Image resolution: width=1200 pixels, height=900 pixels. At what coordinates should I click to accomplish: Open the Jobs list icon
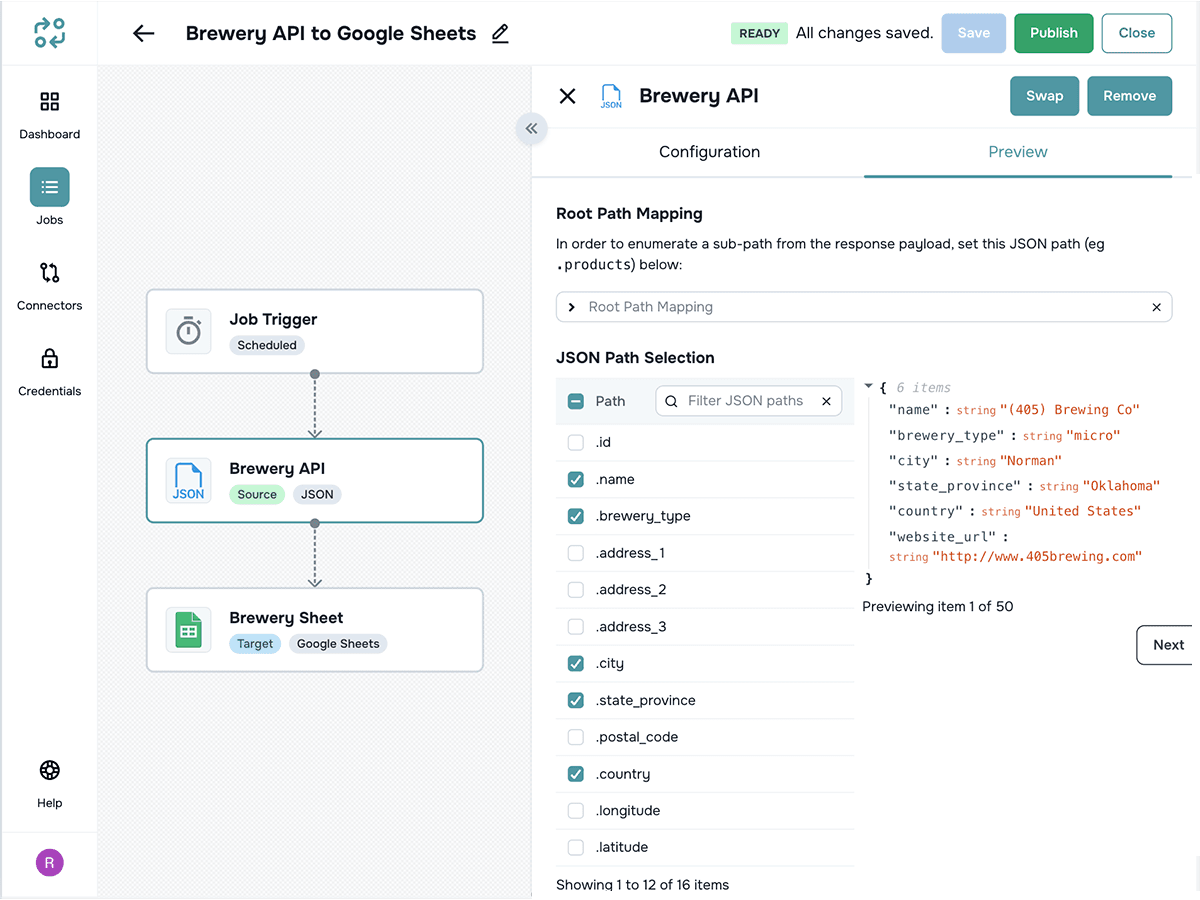coord(49,187)
